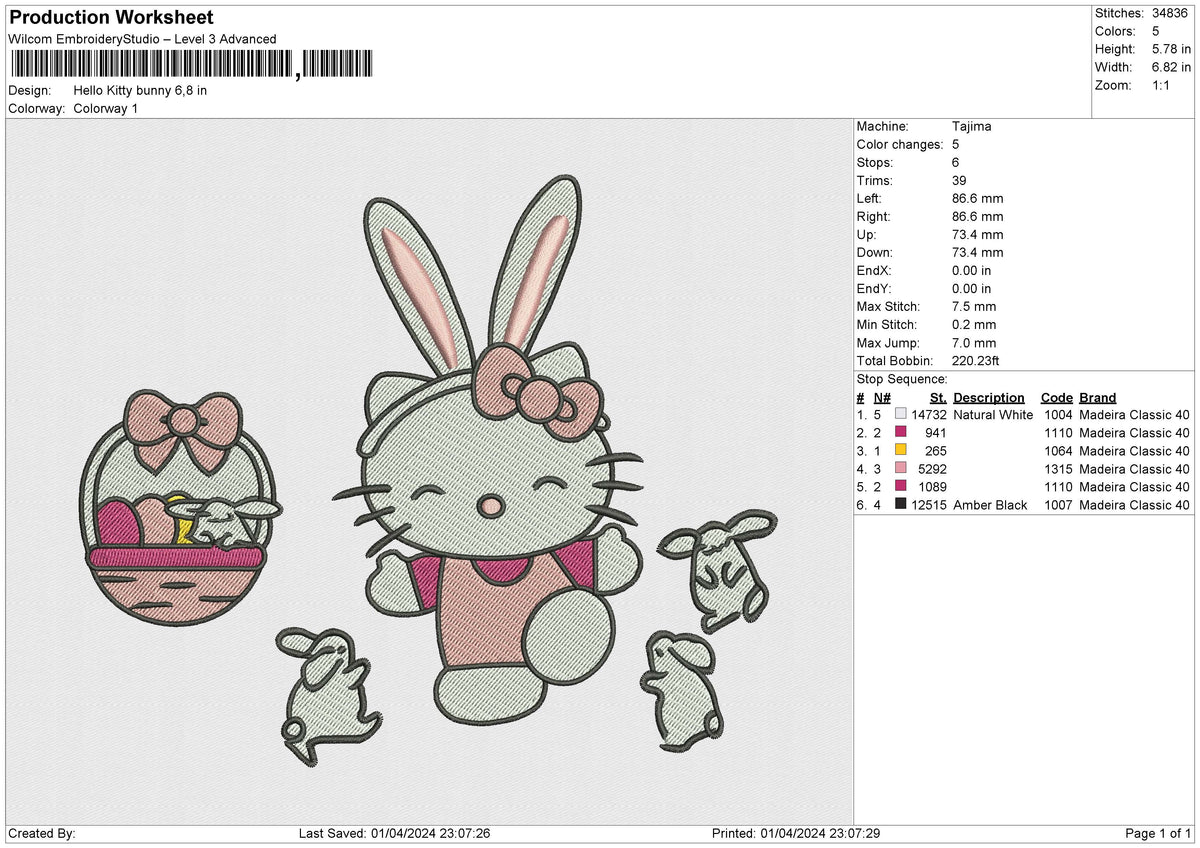This screenshot has width=1200, height=848.
Task: Click the N# column header
Action: tap(881, 397)
